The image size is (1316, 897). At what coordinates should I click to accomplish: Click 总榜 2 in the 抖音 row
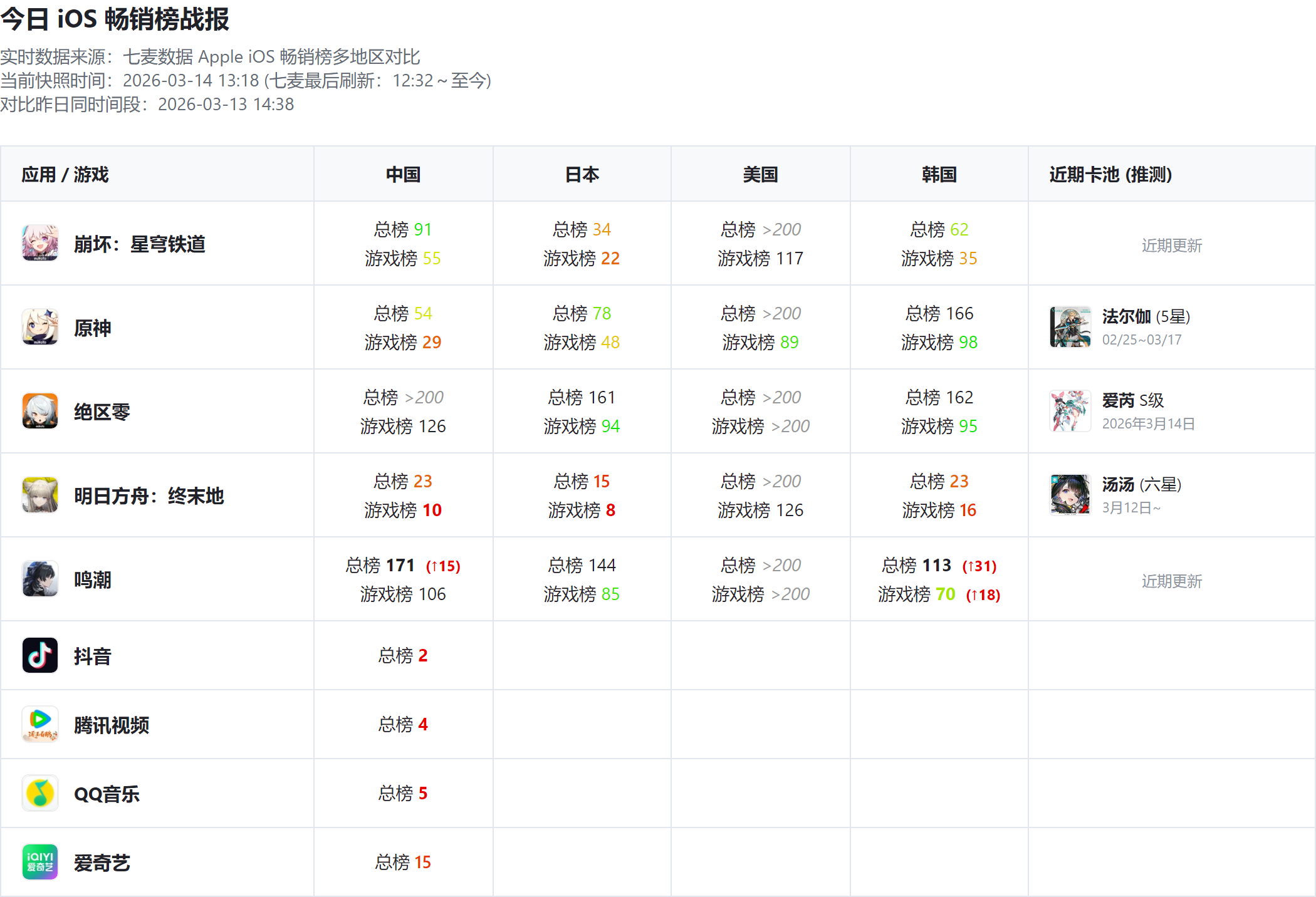tap(403, 655)
